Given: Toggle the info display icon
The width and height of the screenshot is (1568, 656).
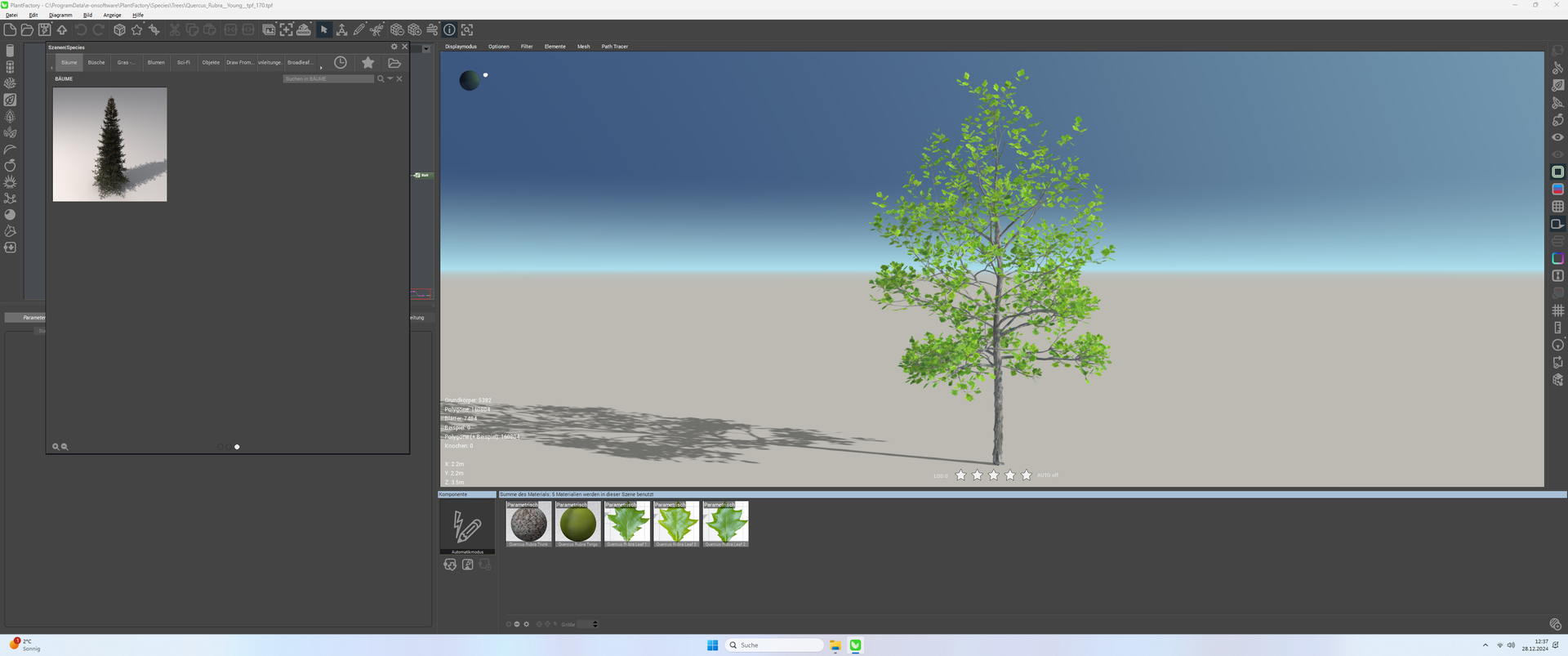Looking at the screenshot, I should (449, 29).
